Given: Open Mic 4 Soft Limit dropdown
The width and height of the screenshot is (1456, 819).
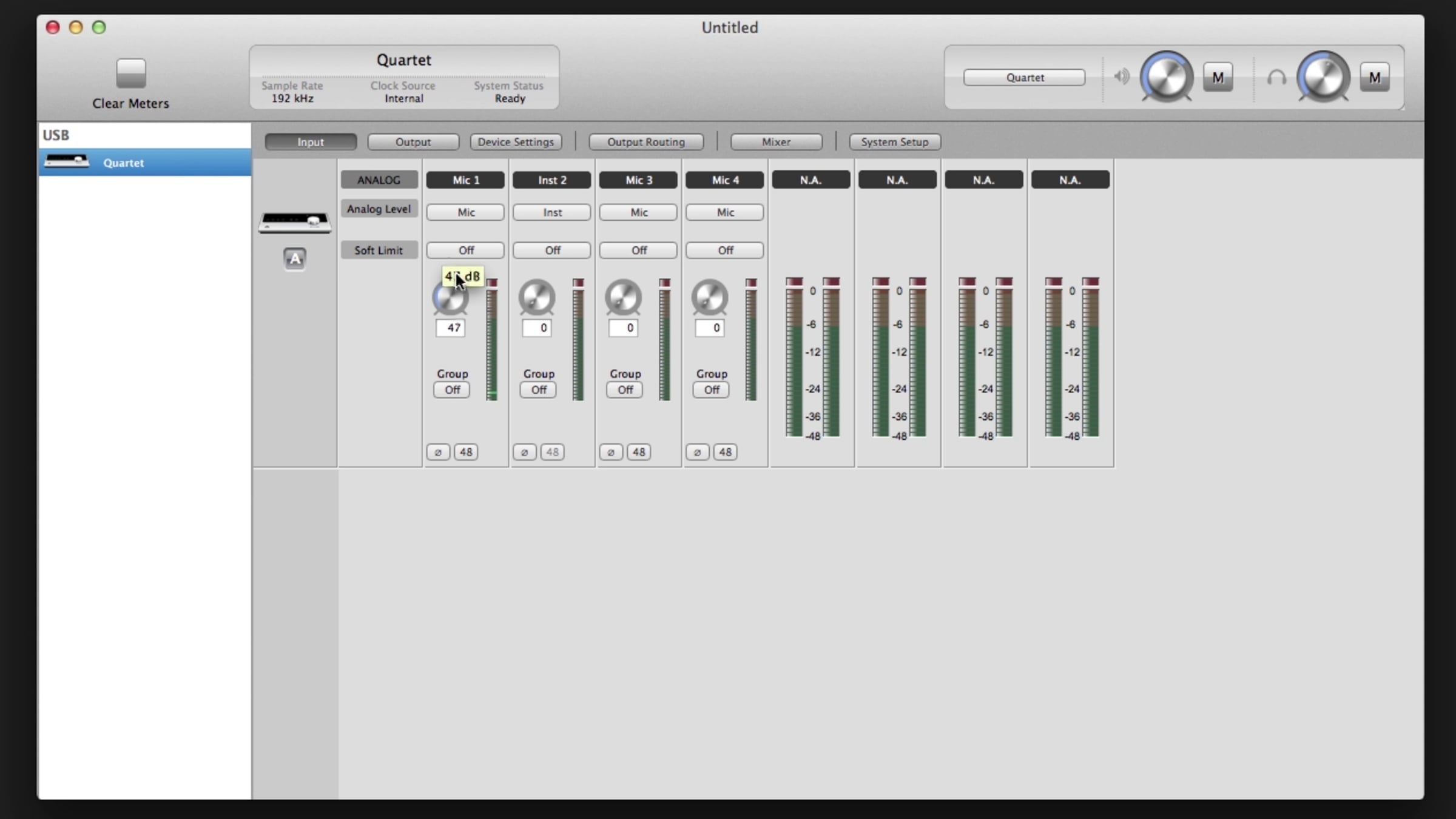Looking at the screenshot, I should (x=725, y=250).
